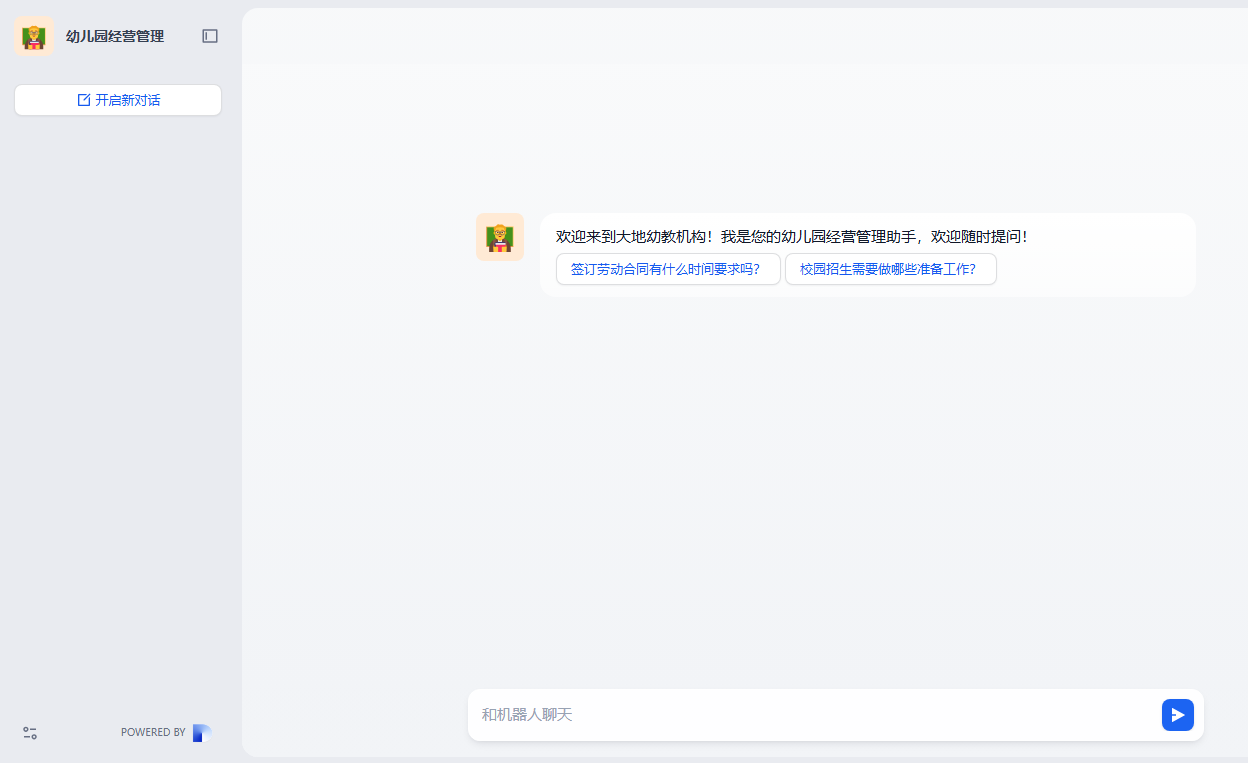Ask the suggested question 签订劳动合同有什么时间要求吗?
Image resolution: width=1248 pixels, height=763 pixels.
668,269
